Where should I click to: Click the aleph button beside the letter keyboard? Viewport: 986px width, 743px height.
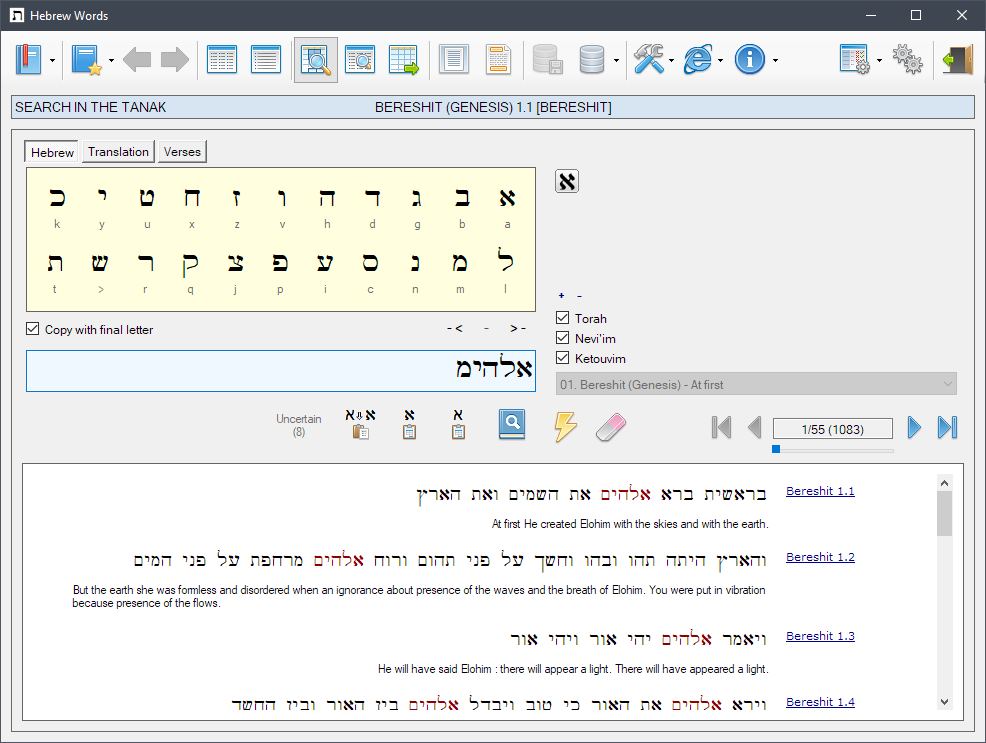[567, 182]
